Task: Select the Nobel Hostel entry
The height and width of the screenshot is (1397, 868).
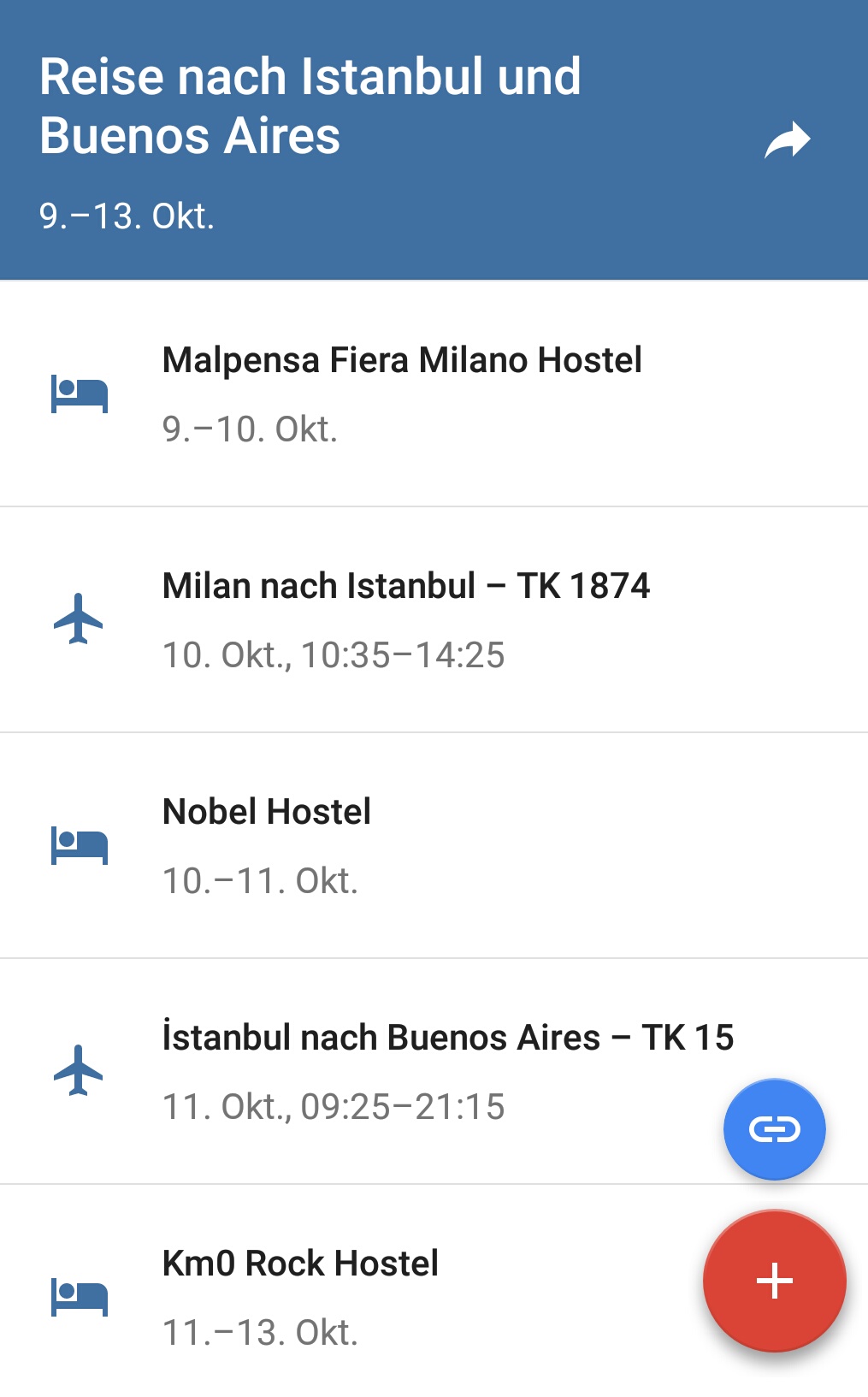Action: [x=267, y=812]
